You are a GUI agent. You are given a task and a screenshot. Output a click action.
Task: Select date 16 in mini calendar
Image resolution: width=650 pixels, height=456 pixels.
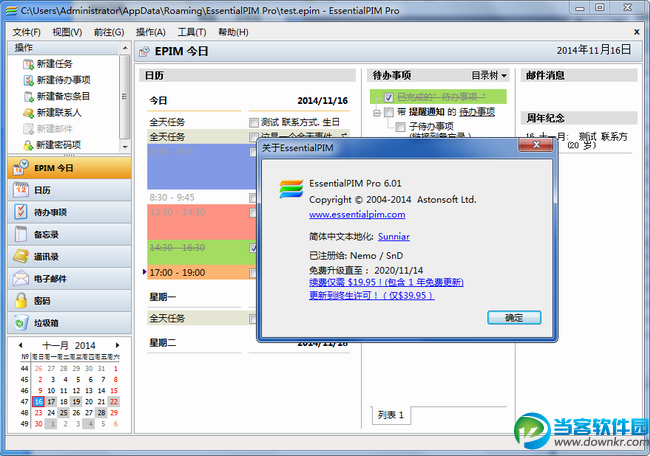coord(39,402)
